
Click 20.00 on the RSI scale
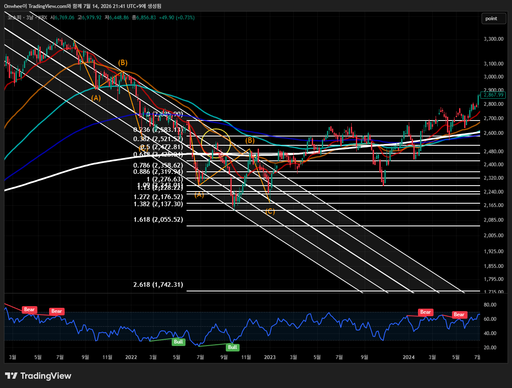tap(490, 347)
